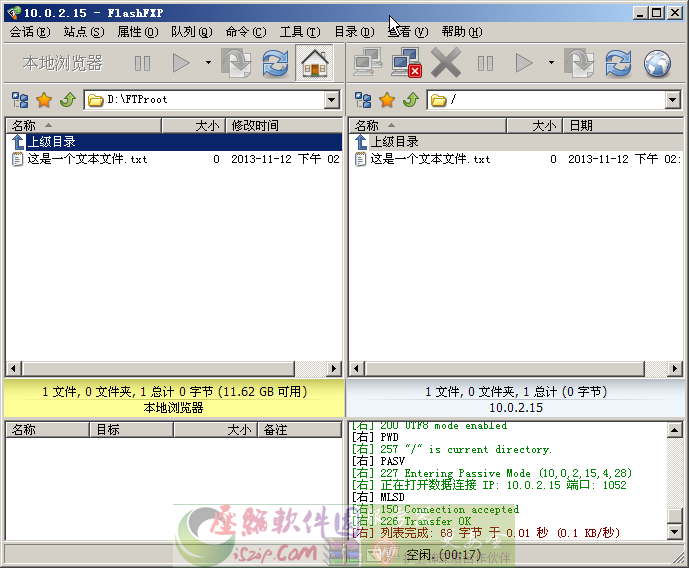Click the local pane transfer play button

tap(181, 63)
